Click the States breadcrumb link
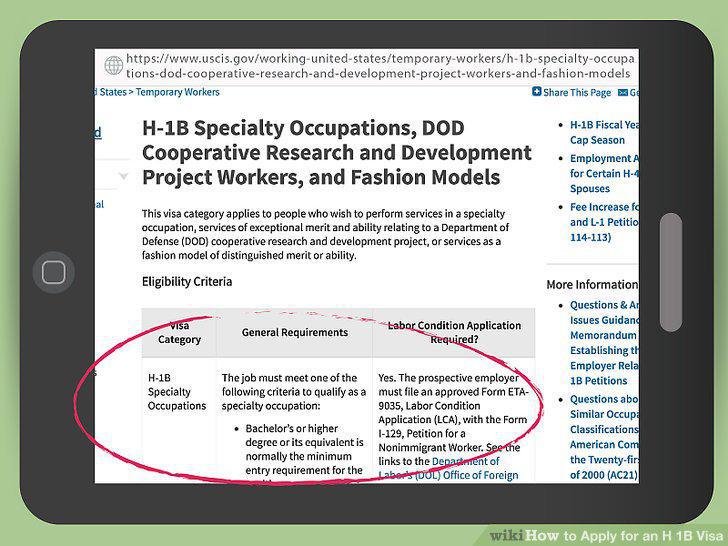This screenshot has width=728, height=546. [x=112, y=92]
